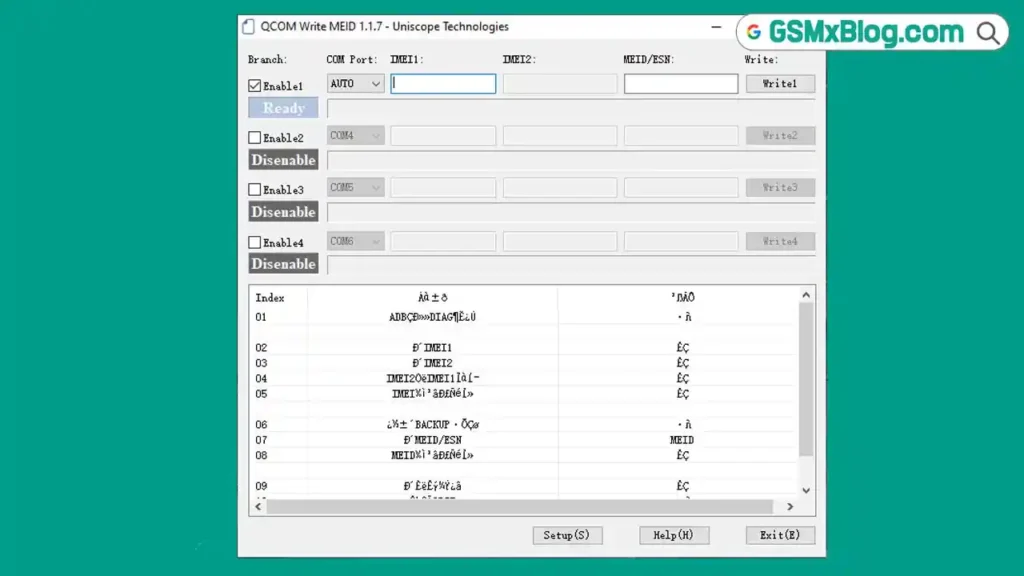
Task: Tick the Enable2 checkbox
Action: (255, 138)
